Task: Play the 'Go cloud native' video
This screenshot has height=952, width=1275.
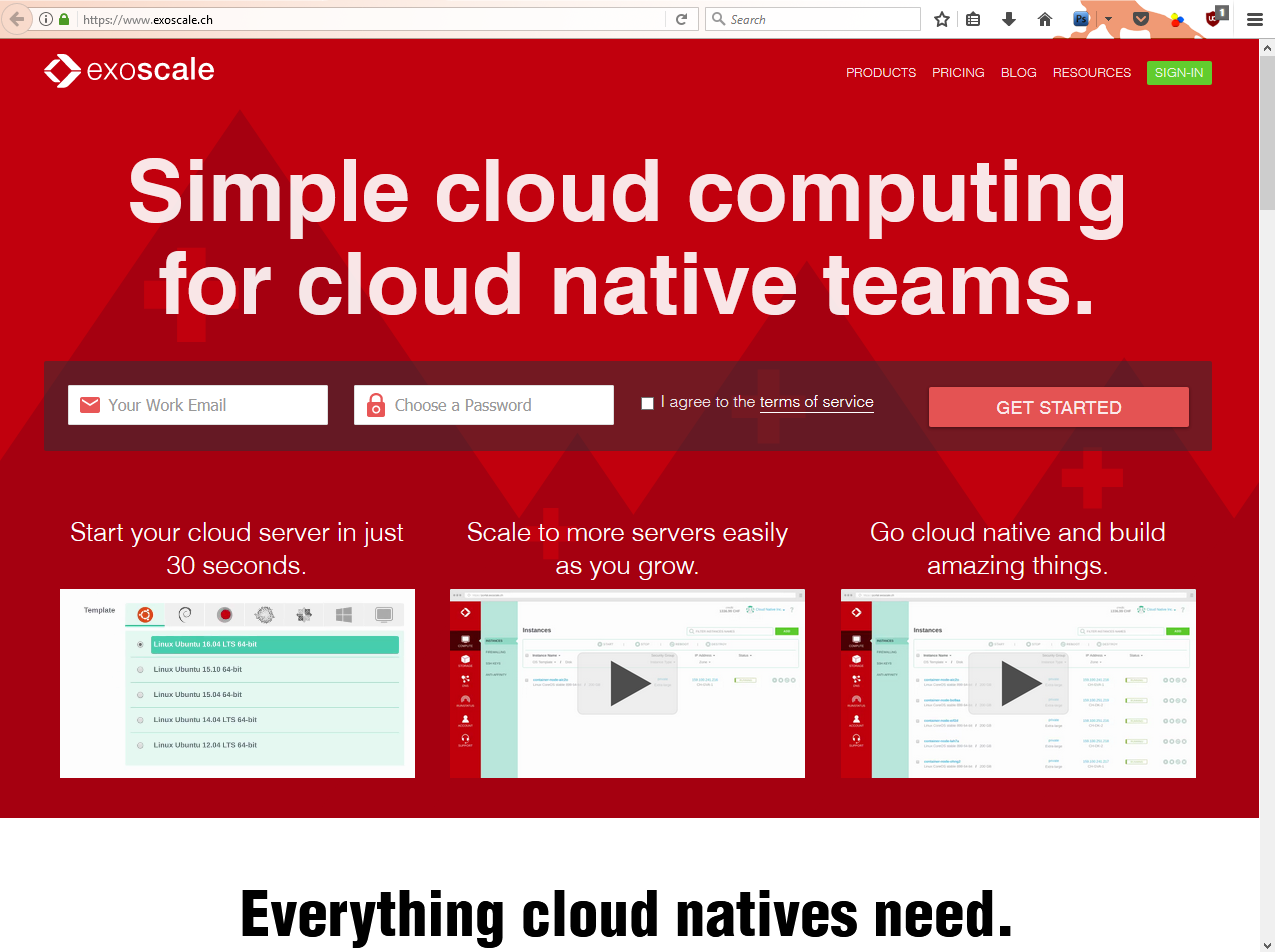Action: (x=1018, y=683)
